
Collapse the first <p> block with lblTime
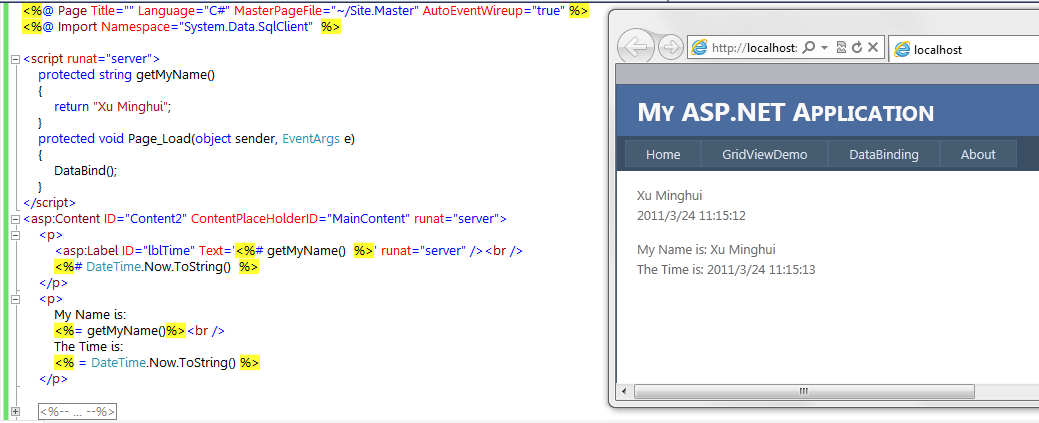tap(15, 235)
